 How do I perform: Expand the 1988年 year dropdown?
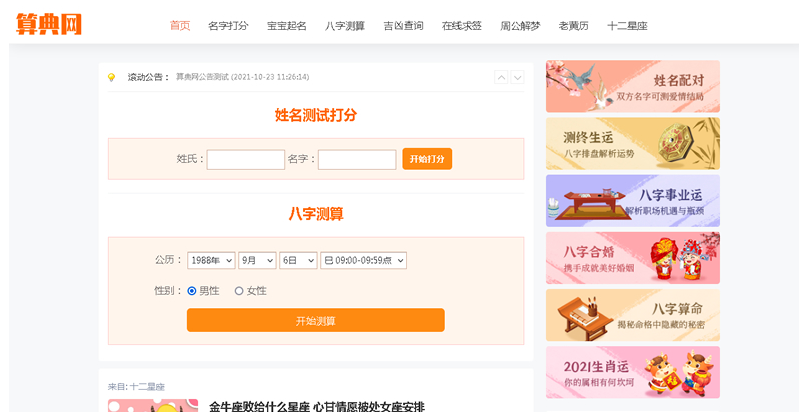tap(211, 260)
